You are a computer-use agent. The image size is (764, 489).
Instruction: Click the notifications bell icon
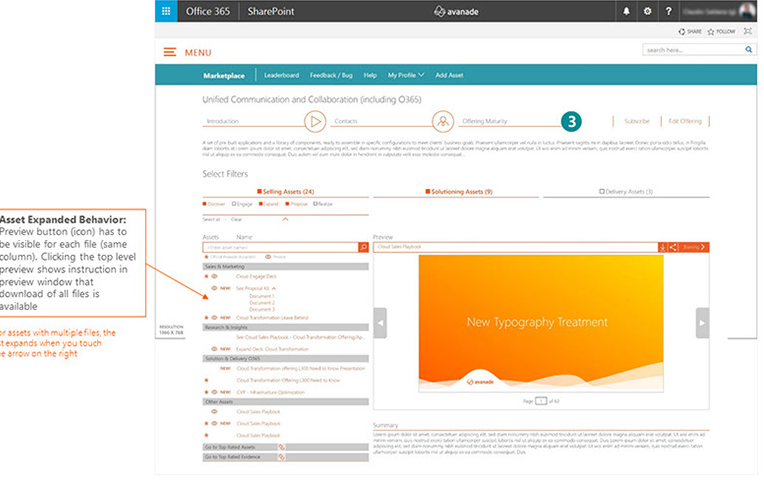[627, 11]
